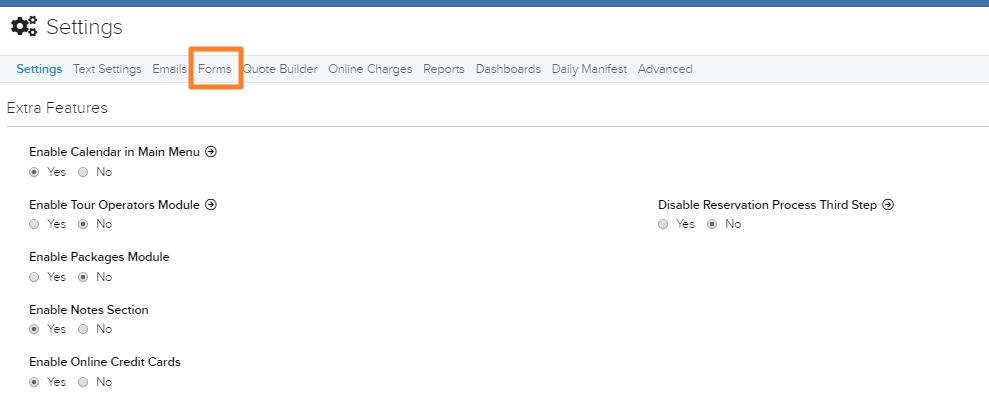
Task: Click the Enable Online Credit Cards label
Action: click(105, 362)
